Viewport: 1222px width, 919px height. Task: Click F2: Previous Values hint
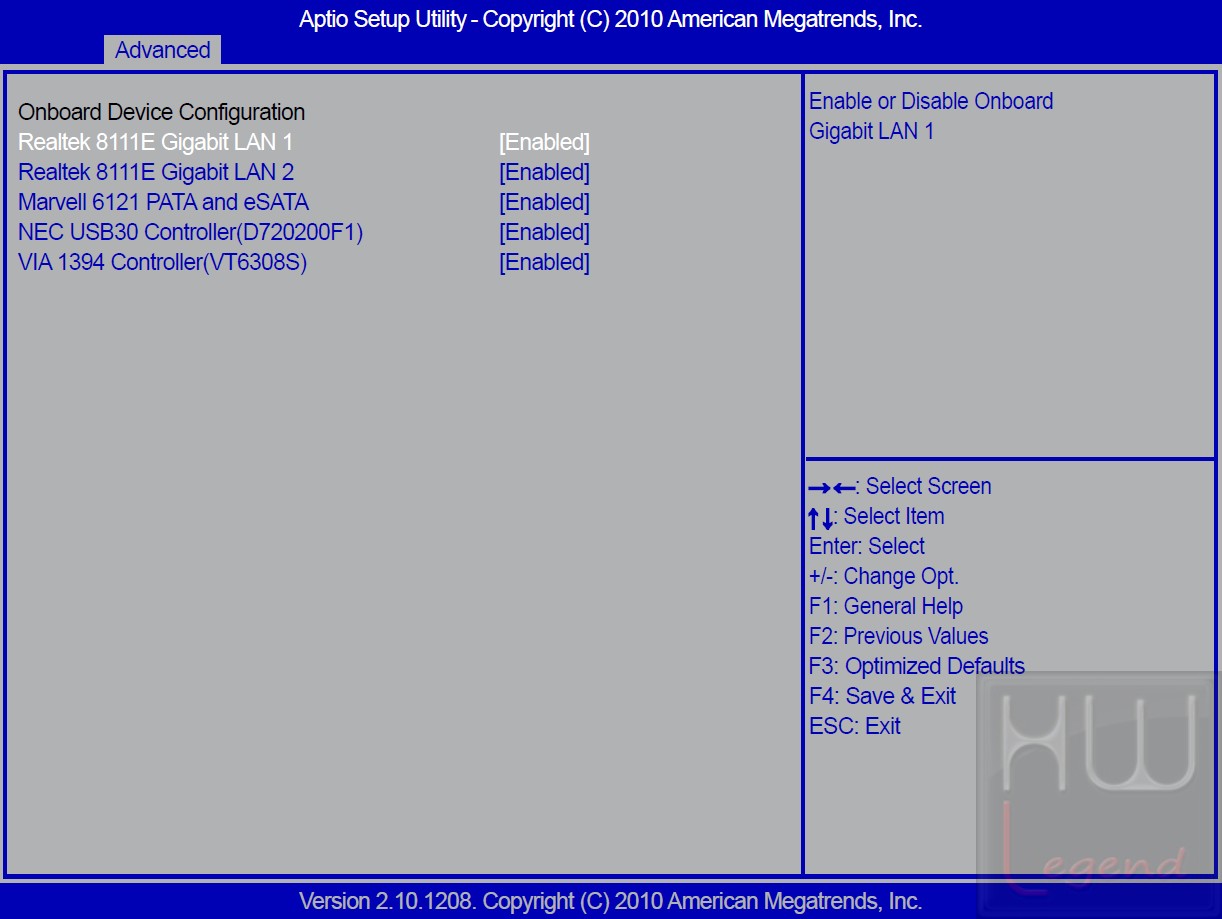tap(899, 636)
